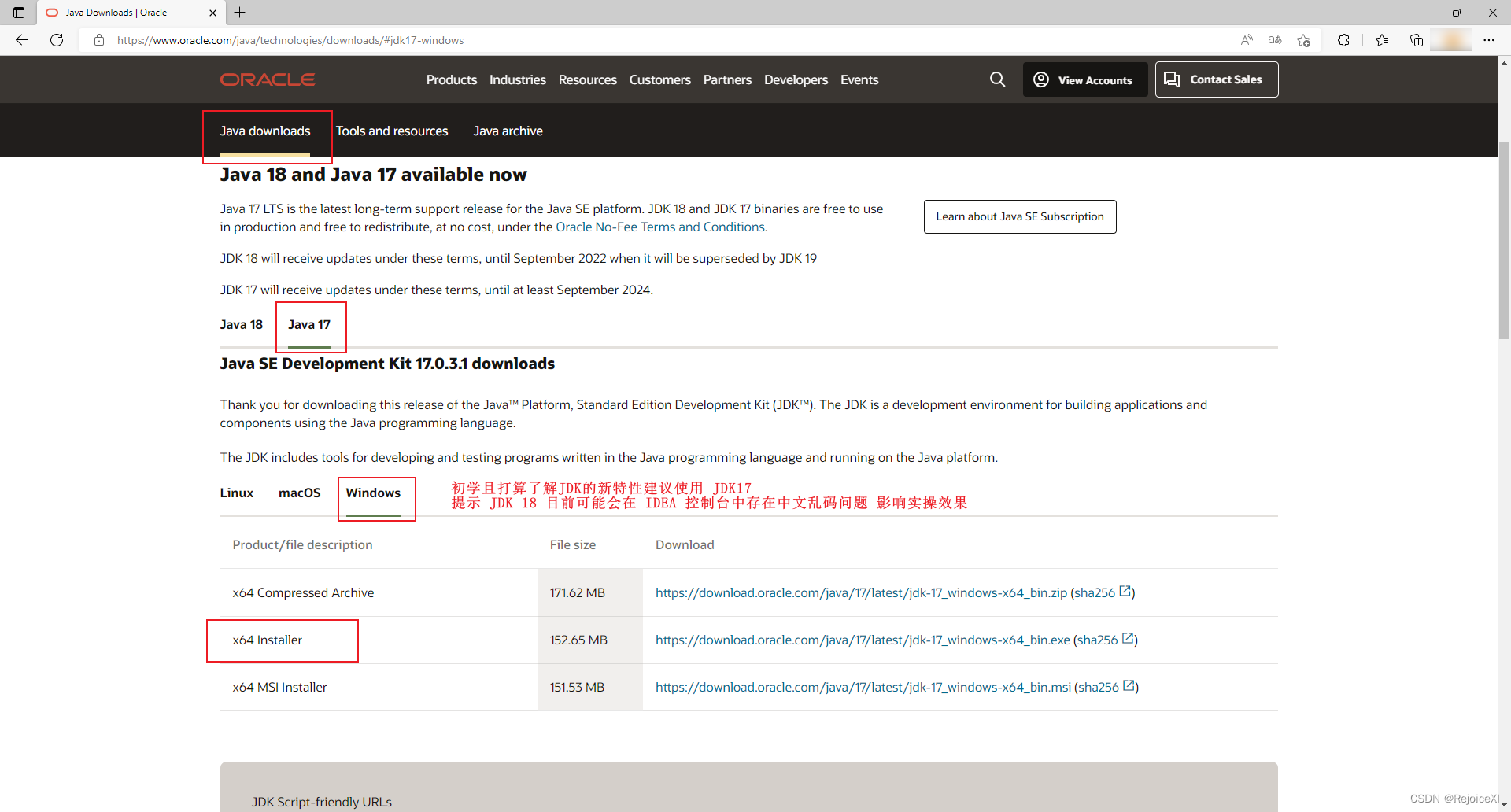Click the x64 Compressed Archive label
Image resolution: width=1511 pixels, height=812 pixels.
point(303,592)
